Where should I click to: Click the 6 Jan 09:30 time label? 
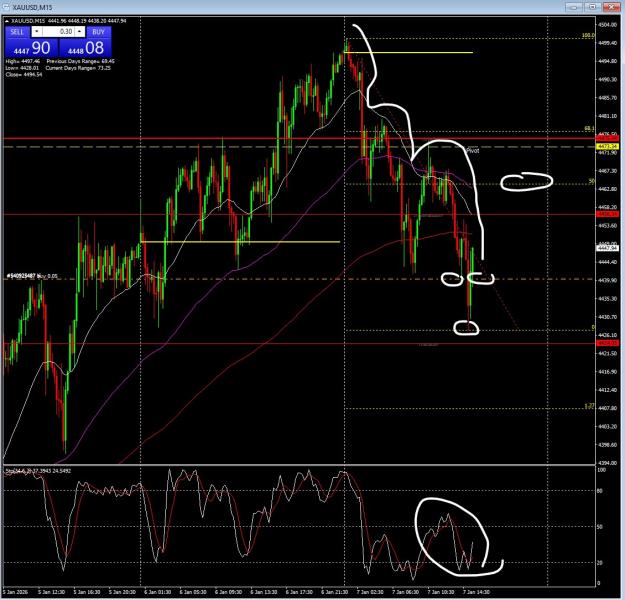[228, 592]
